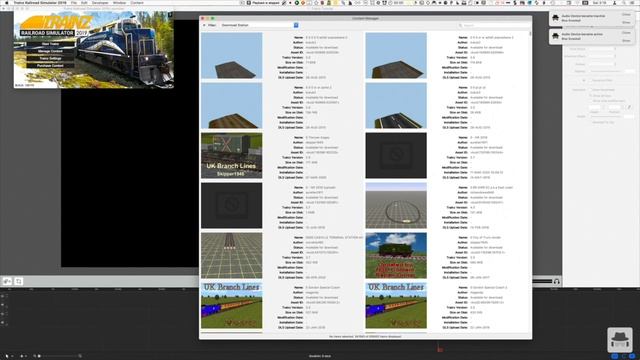The height and width of the screenshot is (360, 640).
Task: Click Manage Content in the launcher
Action: [50, 51]
